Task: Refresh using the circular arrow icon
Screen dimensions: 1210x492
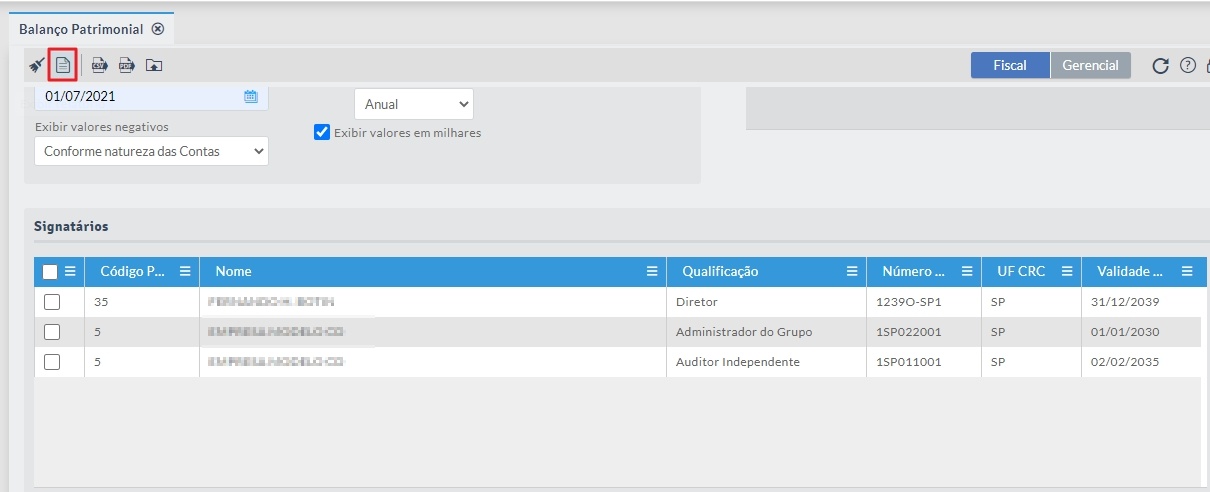Action: (x=1160, y=66)
